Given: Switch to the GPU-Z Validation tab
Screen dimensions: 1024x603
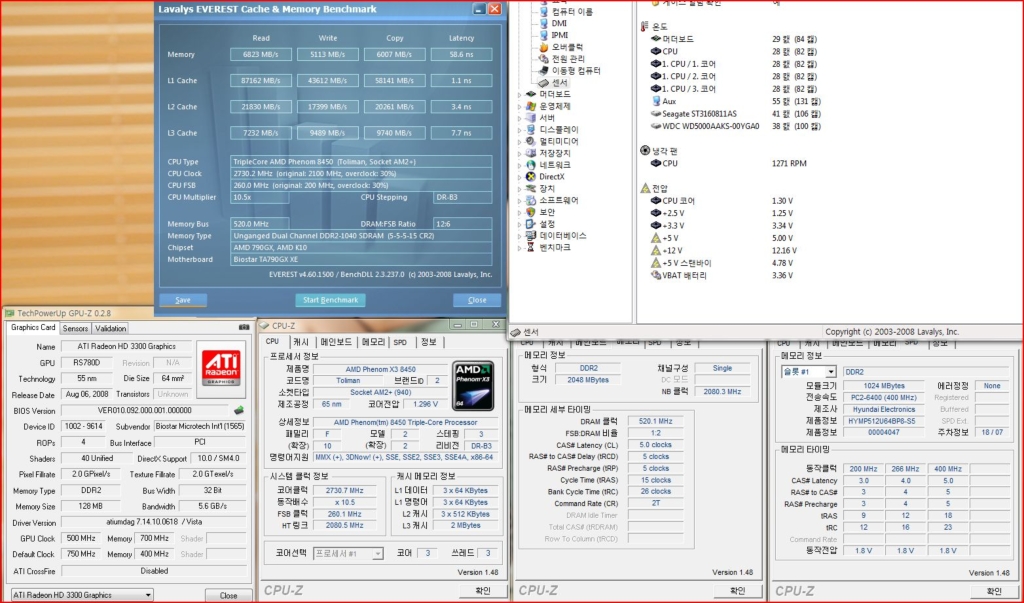Looking at the screenshot, I should point(110,329).
